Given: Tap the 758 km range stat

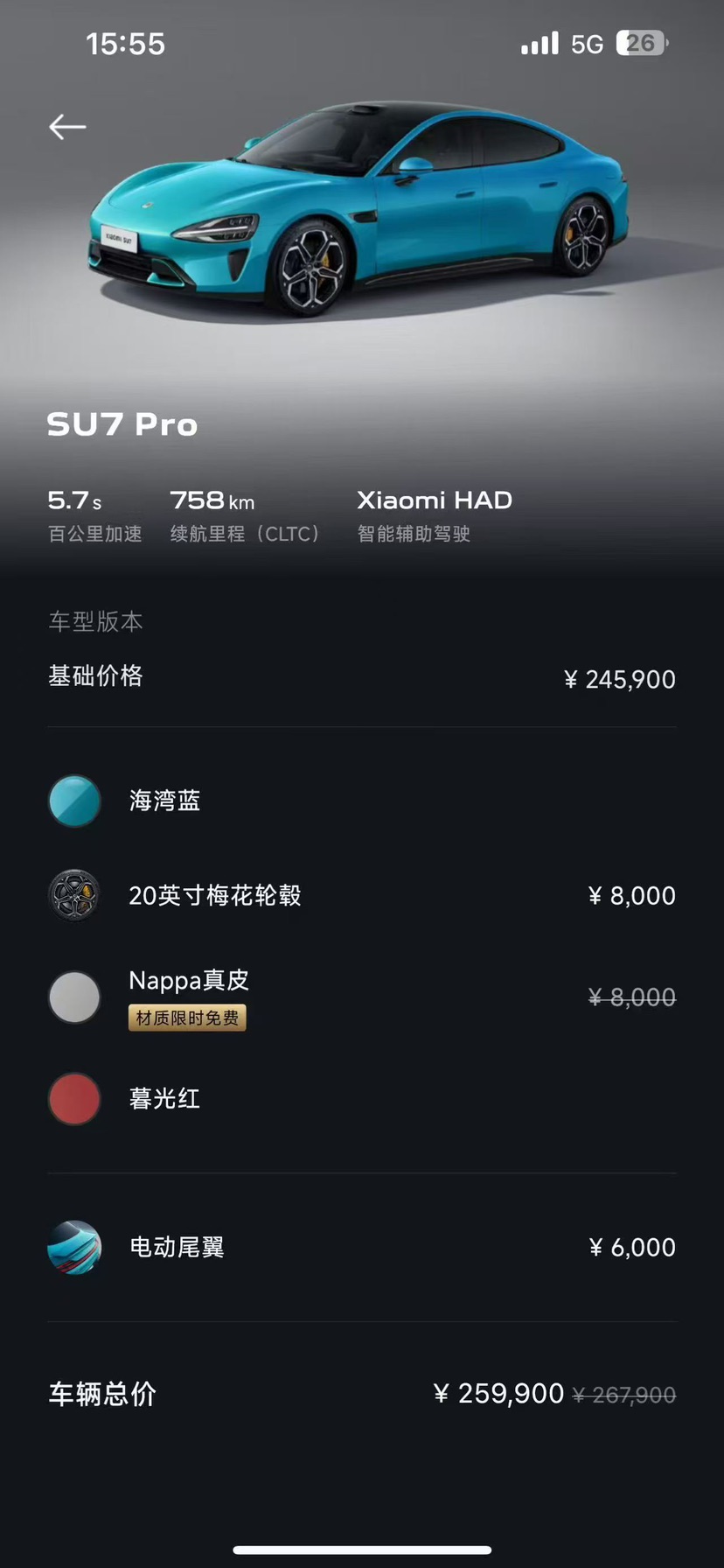Looking at the screenshot, I should [245, 515].
